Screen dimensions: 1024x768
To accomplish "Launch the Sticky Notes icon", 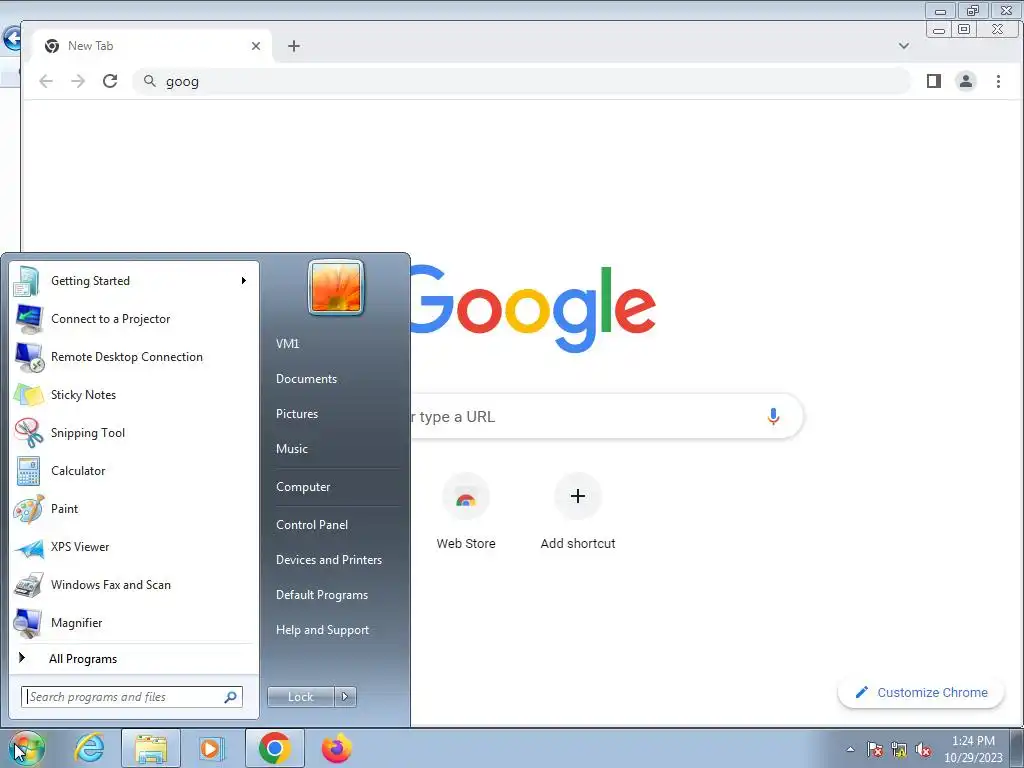I will click(x=27, y=395).
